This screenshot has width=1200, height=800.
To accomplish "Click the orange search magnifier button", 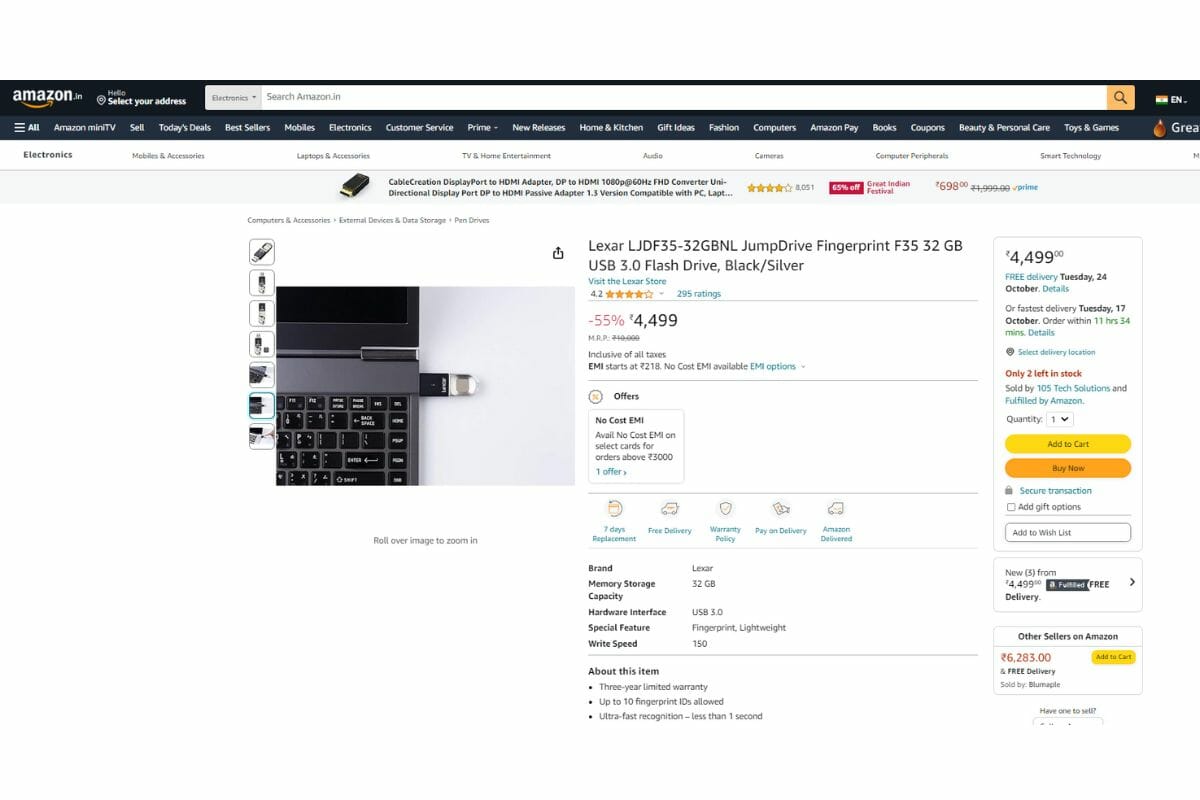I will tap(1120, 97).
